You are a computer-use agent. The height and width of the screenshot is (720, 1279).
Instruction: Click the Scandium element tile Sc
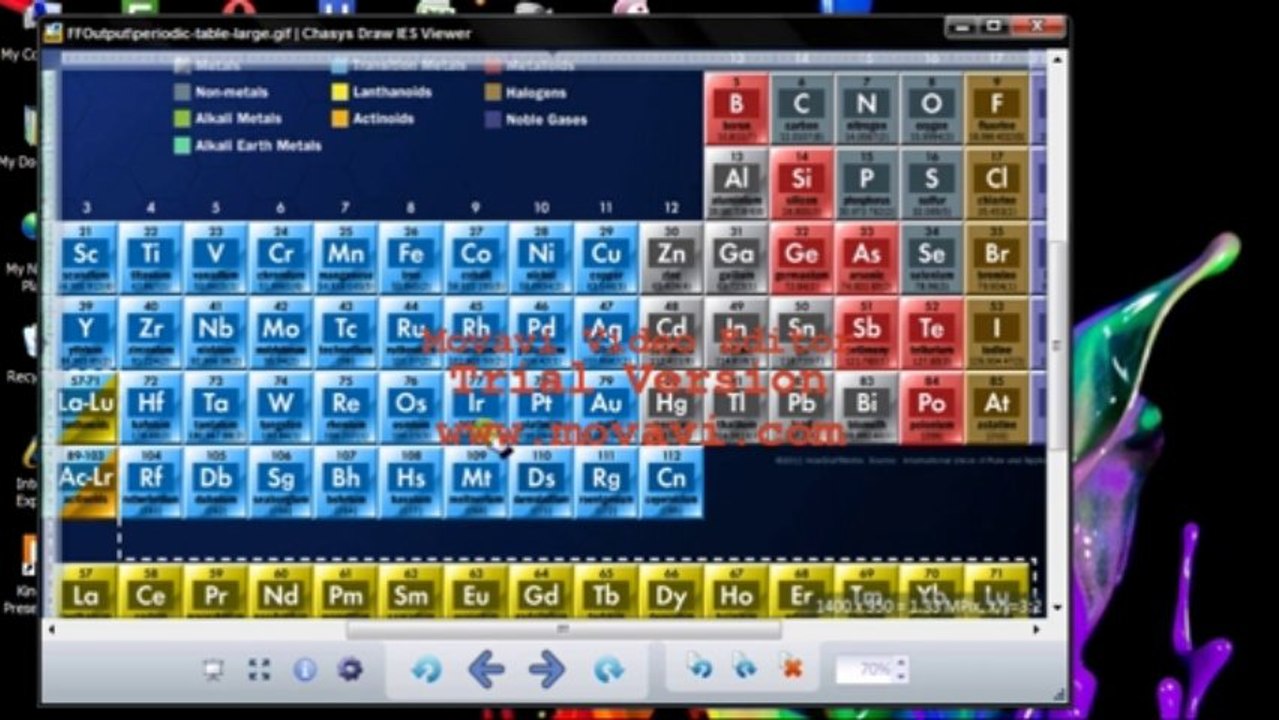[x=86, y=258]
